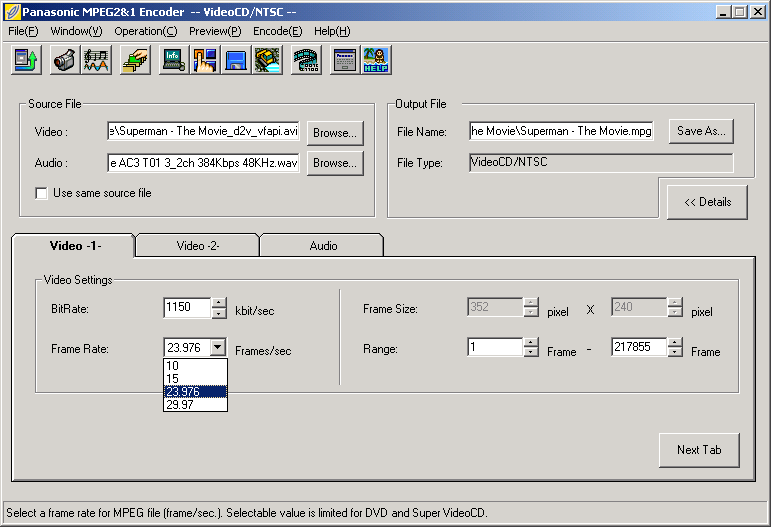The width and height of the screenshot is (771, 527).
Task: Click the hand with file folders icon
Action: 135,60
